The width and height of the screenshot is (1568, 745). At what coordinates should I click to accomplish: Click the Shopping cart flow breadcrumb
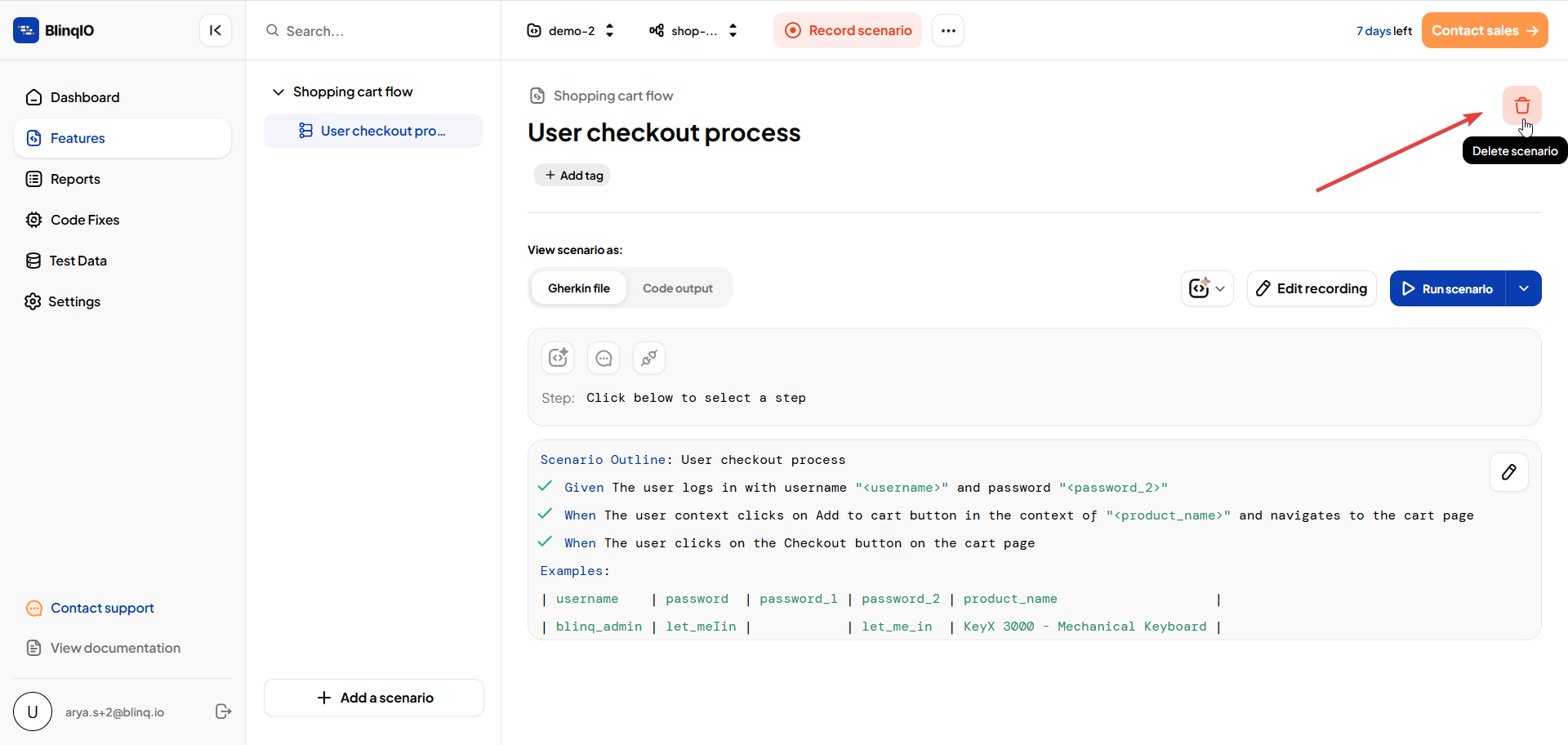pyautogui.click(x=613, y=96)
